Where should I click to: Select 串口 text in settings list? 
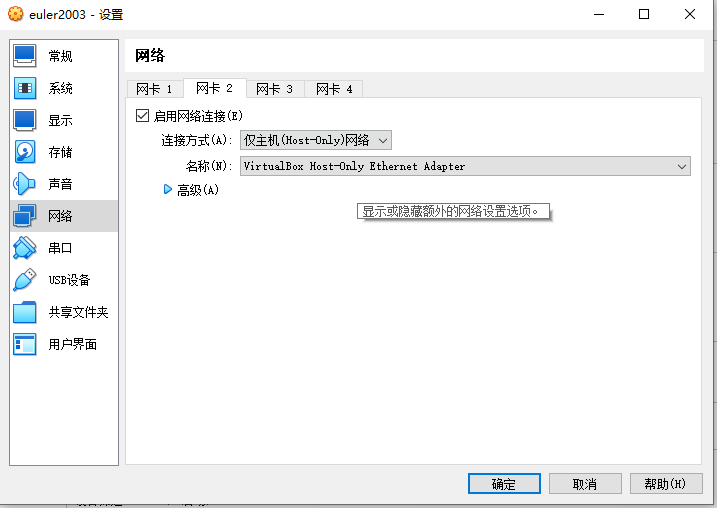(x=60, y=248)
